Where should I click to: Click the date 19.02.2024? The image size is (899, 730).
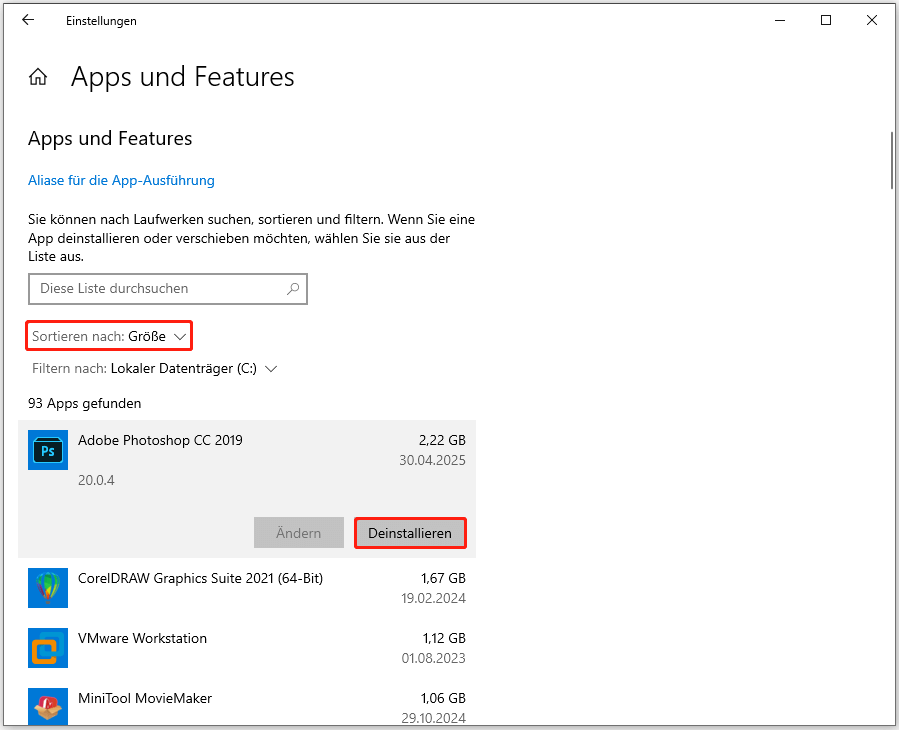click(x=433, y=598)
